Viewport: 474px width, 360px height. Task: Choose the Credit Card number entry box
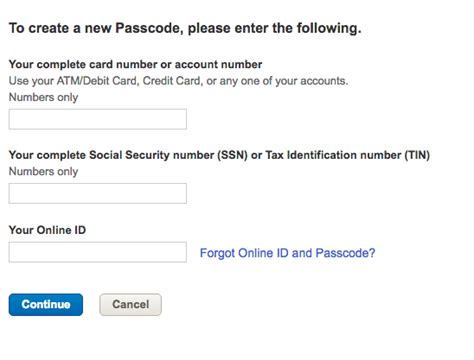98,119
